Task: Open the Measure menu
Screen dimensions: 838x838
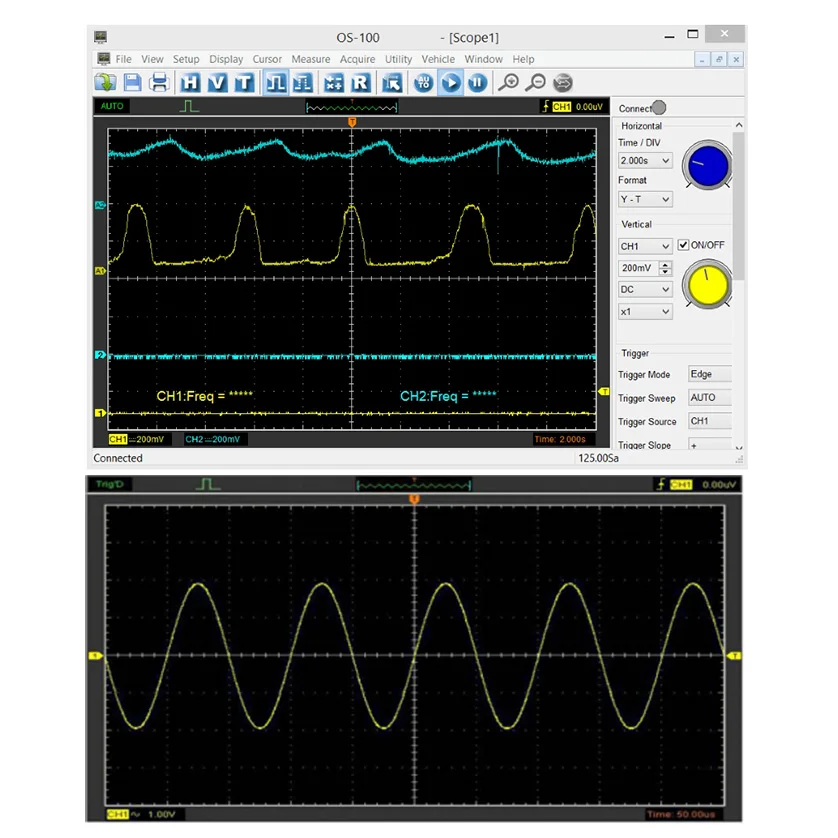Action: click(311, 59)
